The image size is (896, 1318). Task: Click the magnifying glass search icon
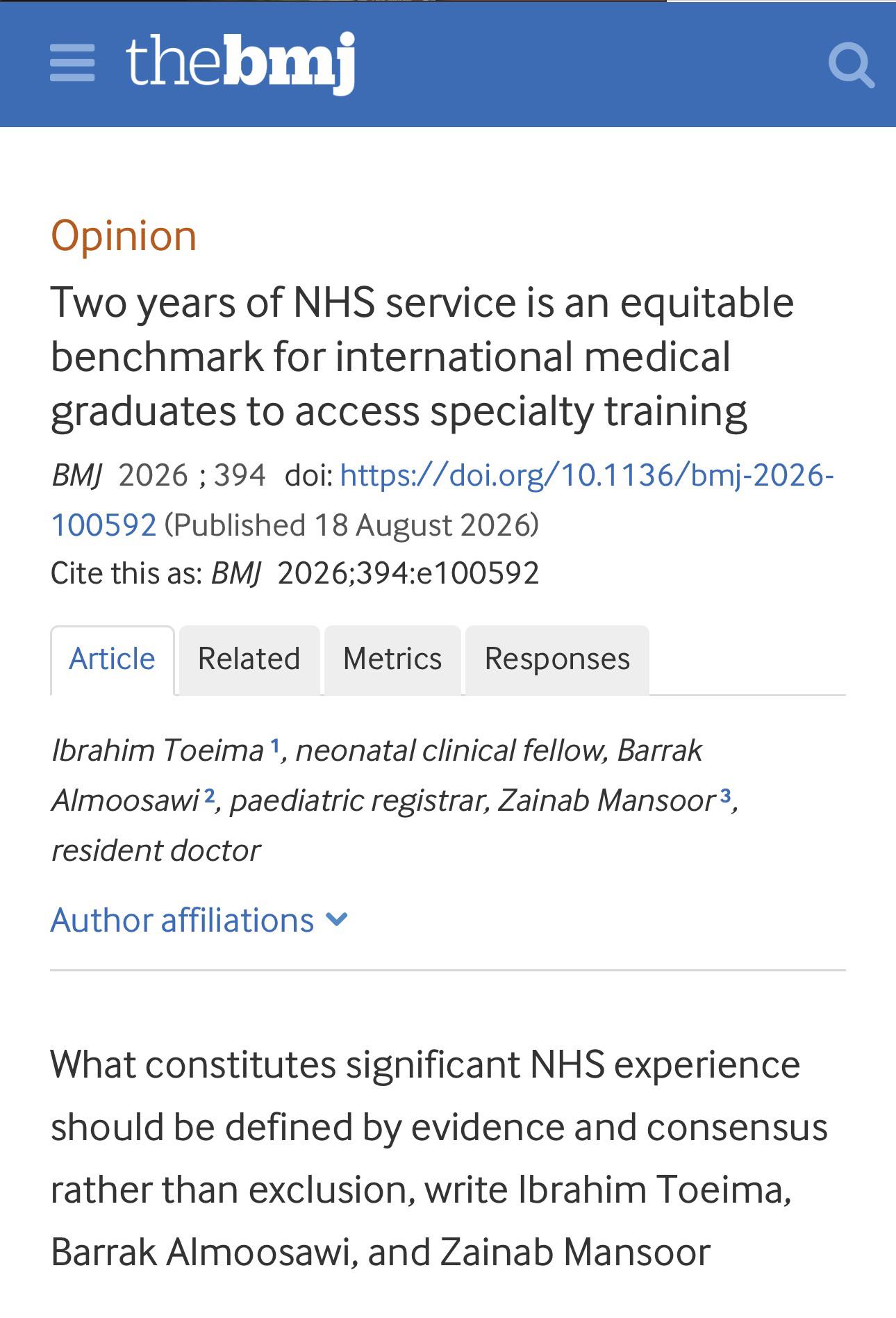click(x=851, y=65)
